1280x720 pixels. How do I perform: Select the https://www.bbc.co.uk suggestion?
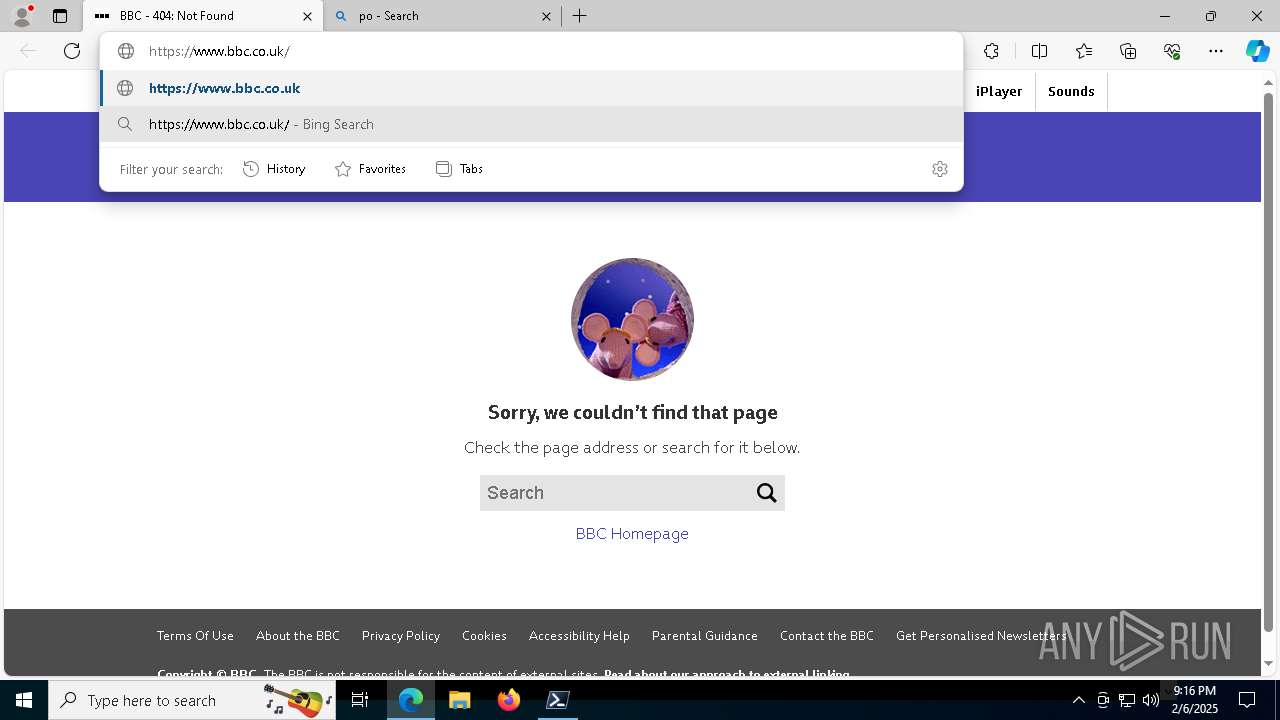[531, 88]
